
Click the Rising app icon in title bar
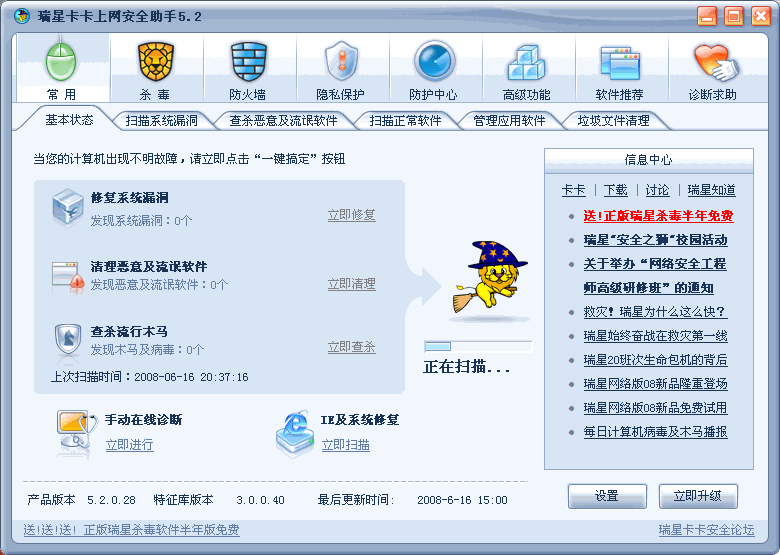[21, 16]
